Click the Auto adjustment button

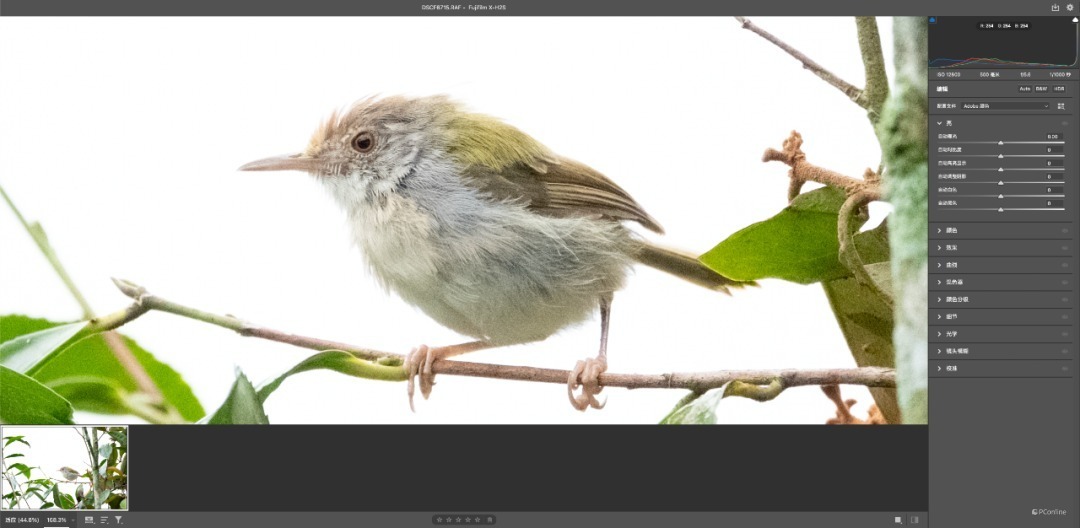1024,88
